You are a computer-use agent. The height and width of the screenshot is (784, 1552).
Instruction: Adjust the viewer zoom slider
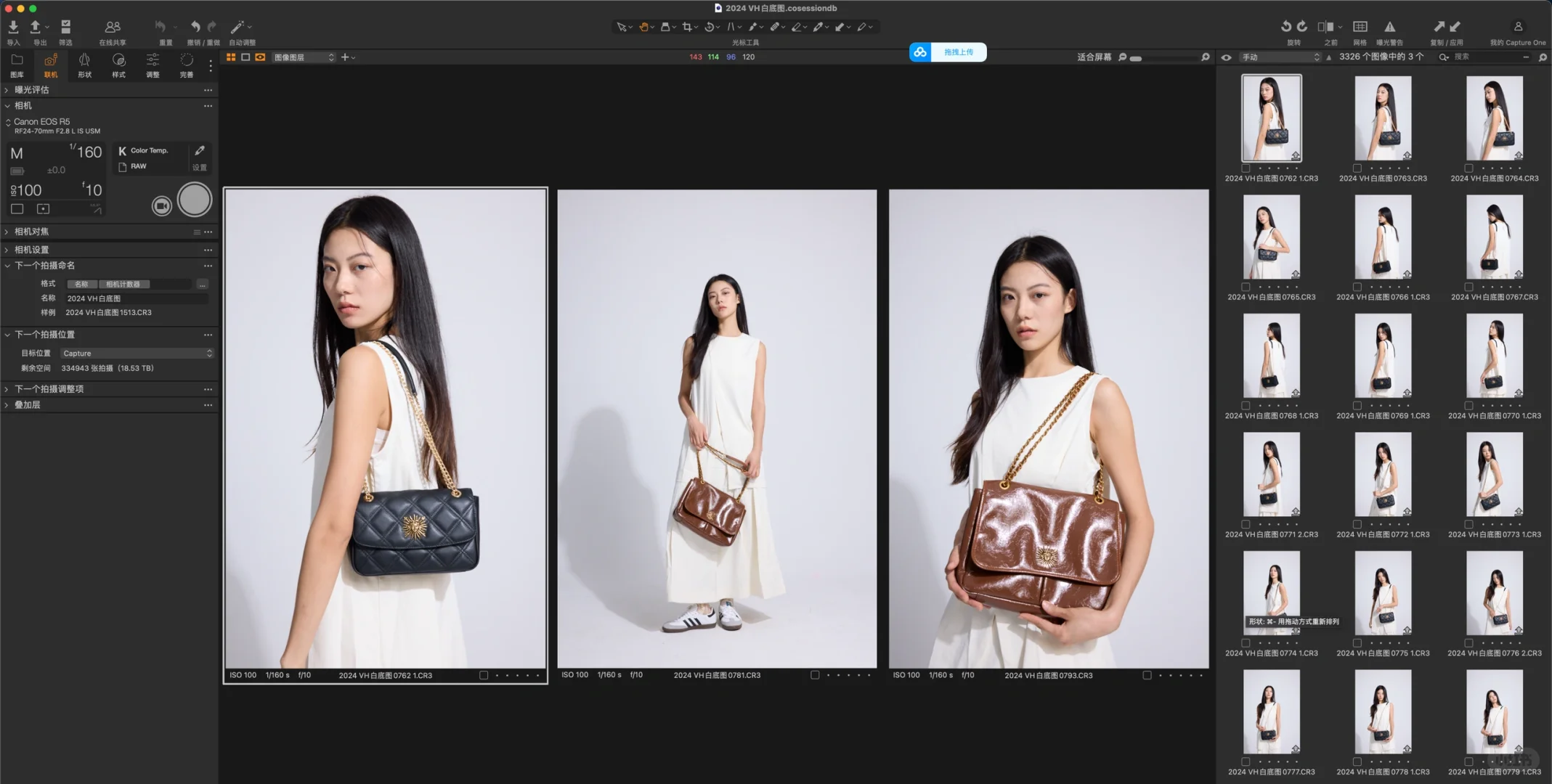1163,58
